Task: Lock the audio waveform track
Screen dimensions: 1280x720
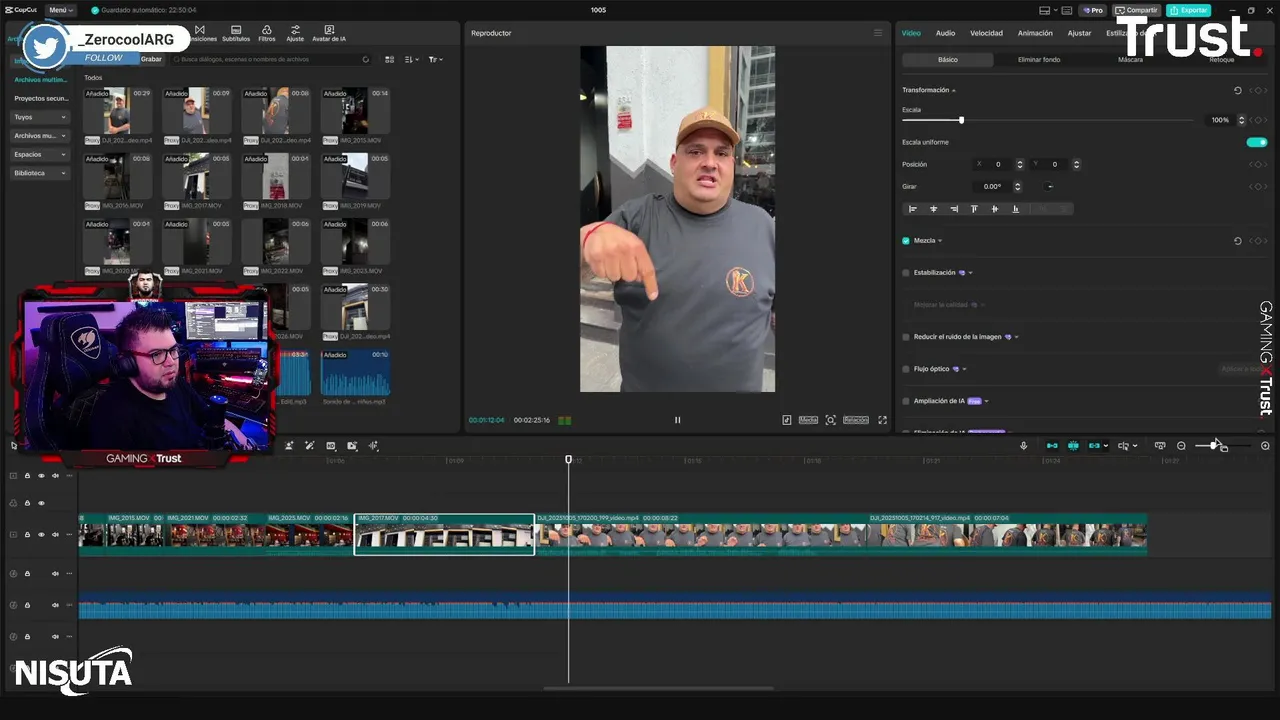Action: pyautogui.click(x=27, y=605)
